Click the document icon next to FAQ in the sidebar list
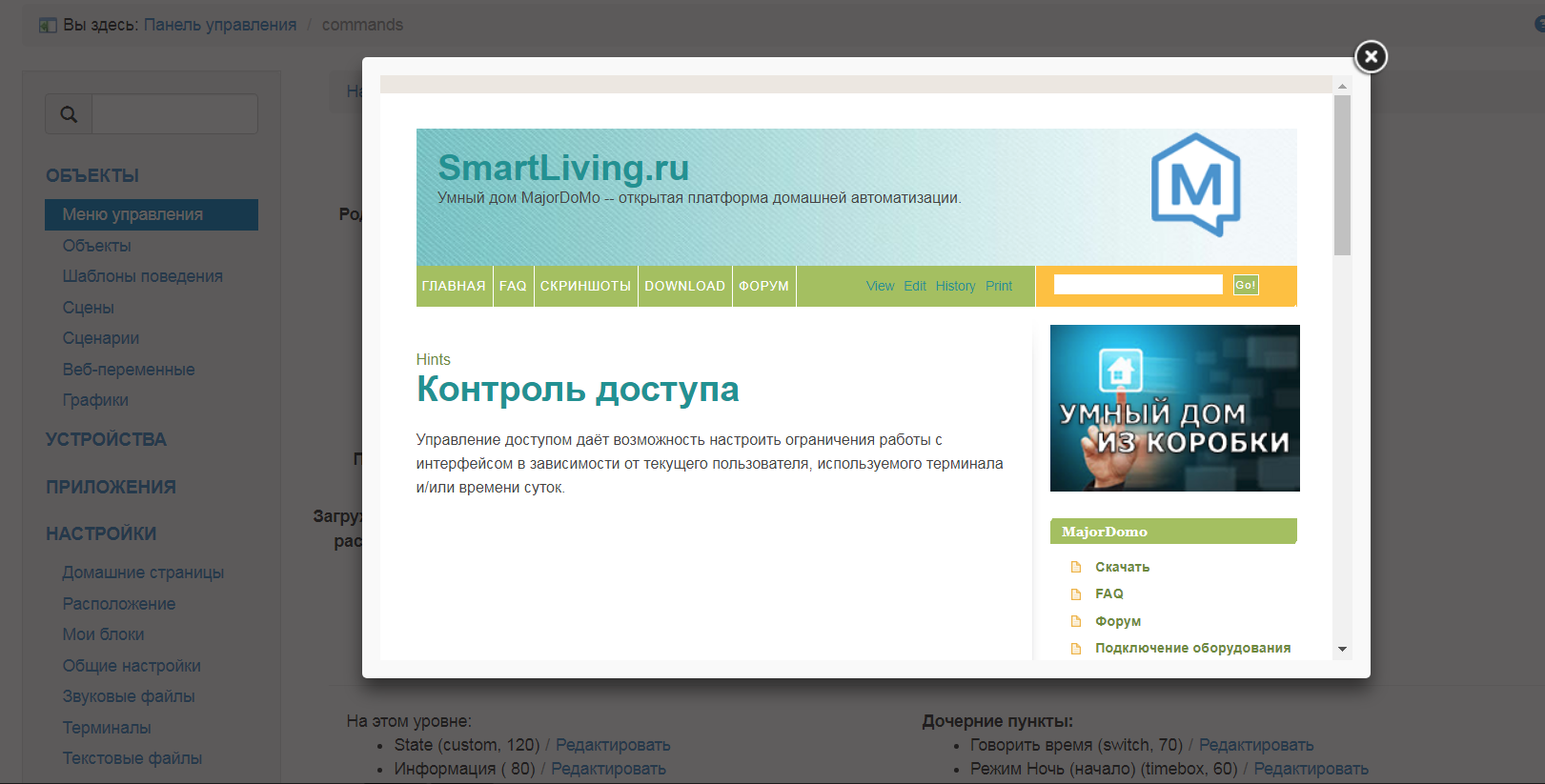 [x=1076, y=594]
